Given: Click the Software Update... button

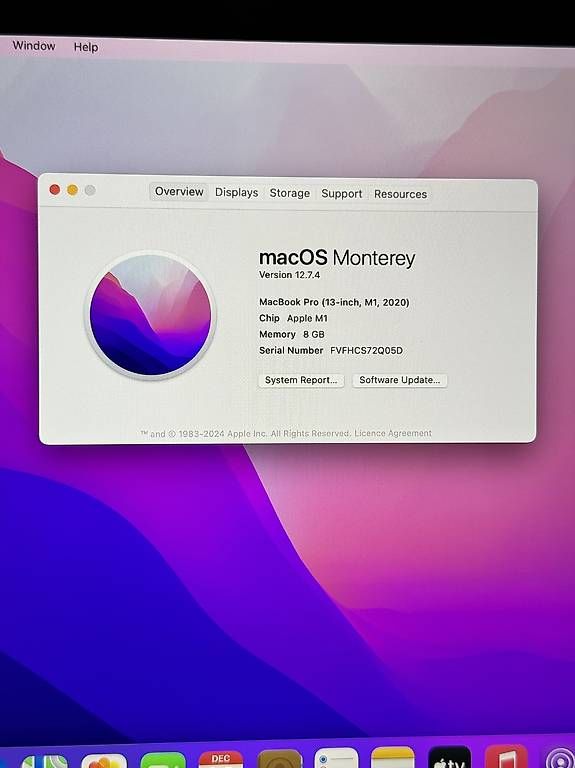Looking at the screenshot, I should pyautogui.click(x=400, y=380).
